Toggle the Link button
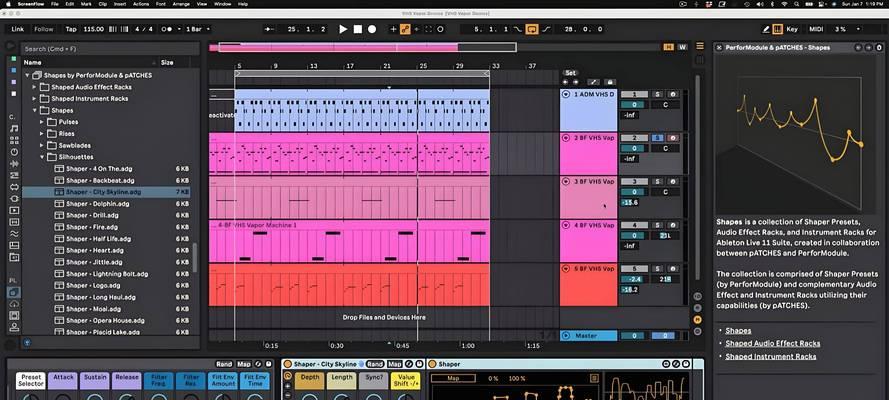Viewport: 889px width, 400px height. [x=18, y=29]
